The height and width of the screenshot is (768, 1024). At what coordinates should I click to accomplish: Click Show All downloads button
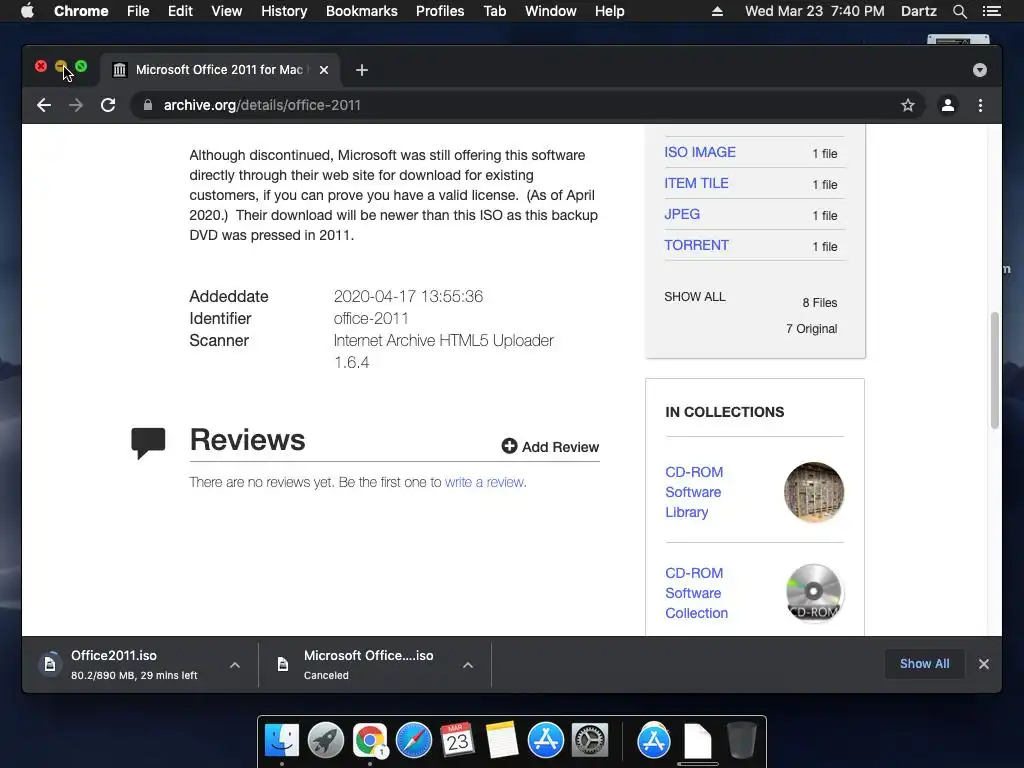(924, 664)
